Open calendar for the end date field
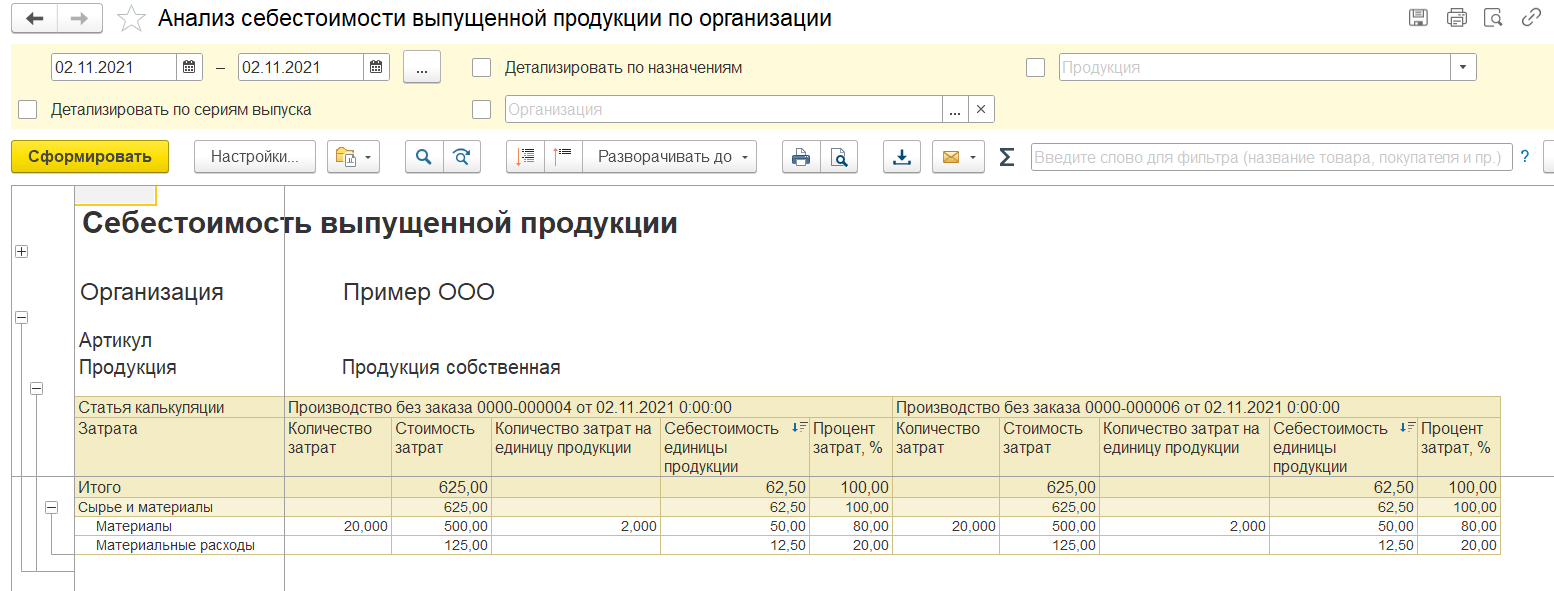The image size is (1554, 591). [x=376, y=68]
